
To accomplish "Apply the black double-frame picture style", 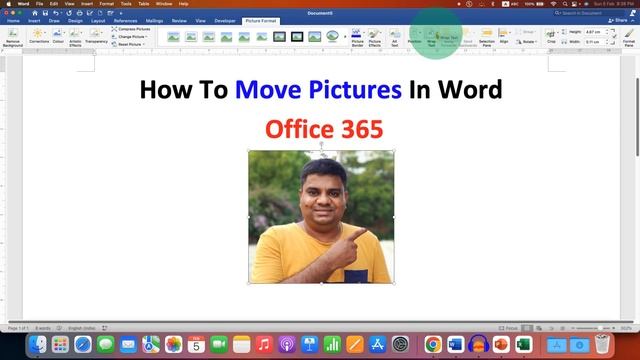I will tap(297, 37).
